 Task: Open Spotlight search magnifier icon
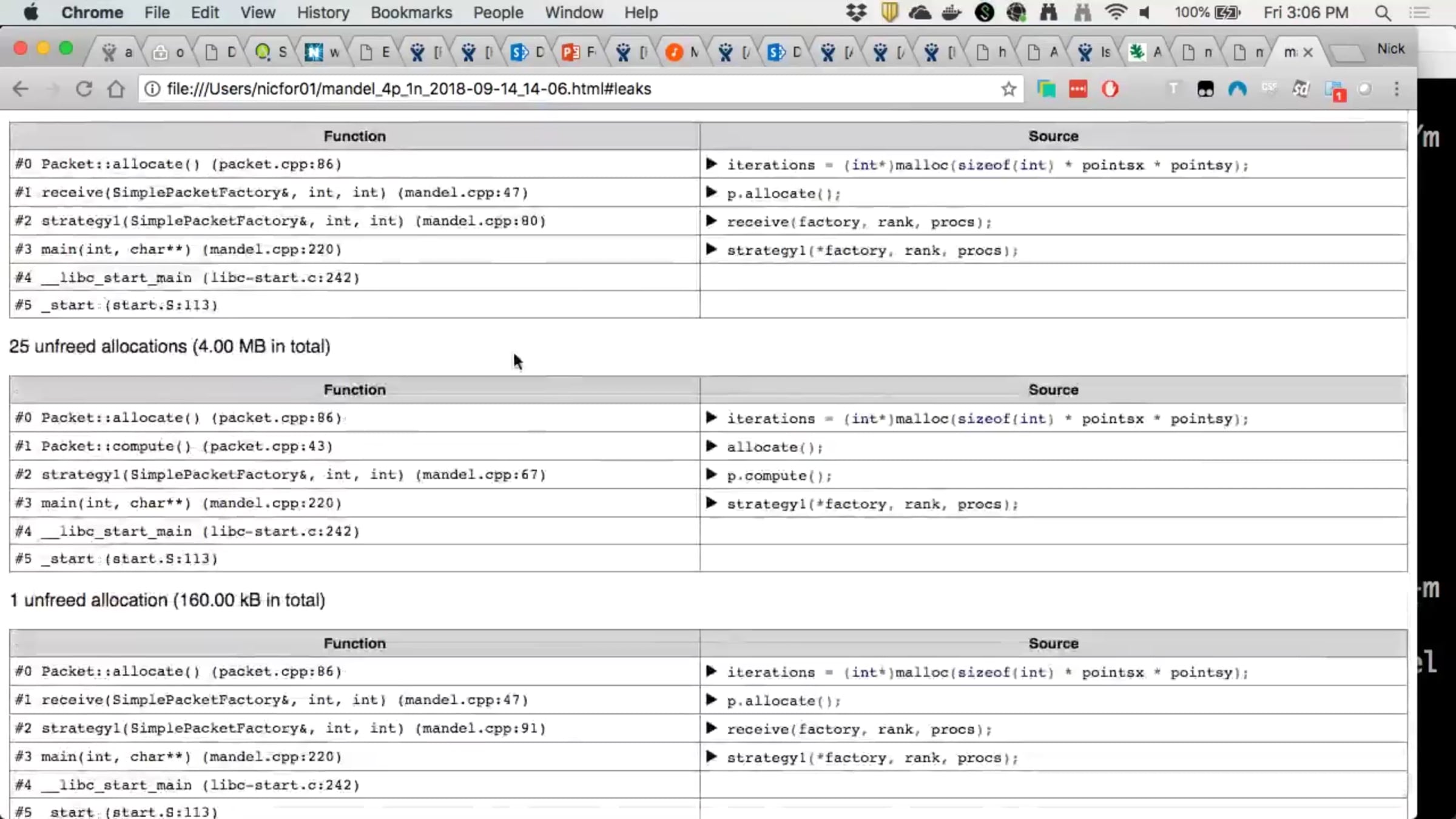tap(1383, 13)
